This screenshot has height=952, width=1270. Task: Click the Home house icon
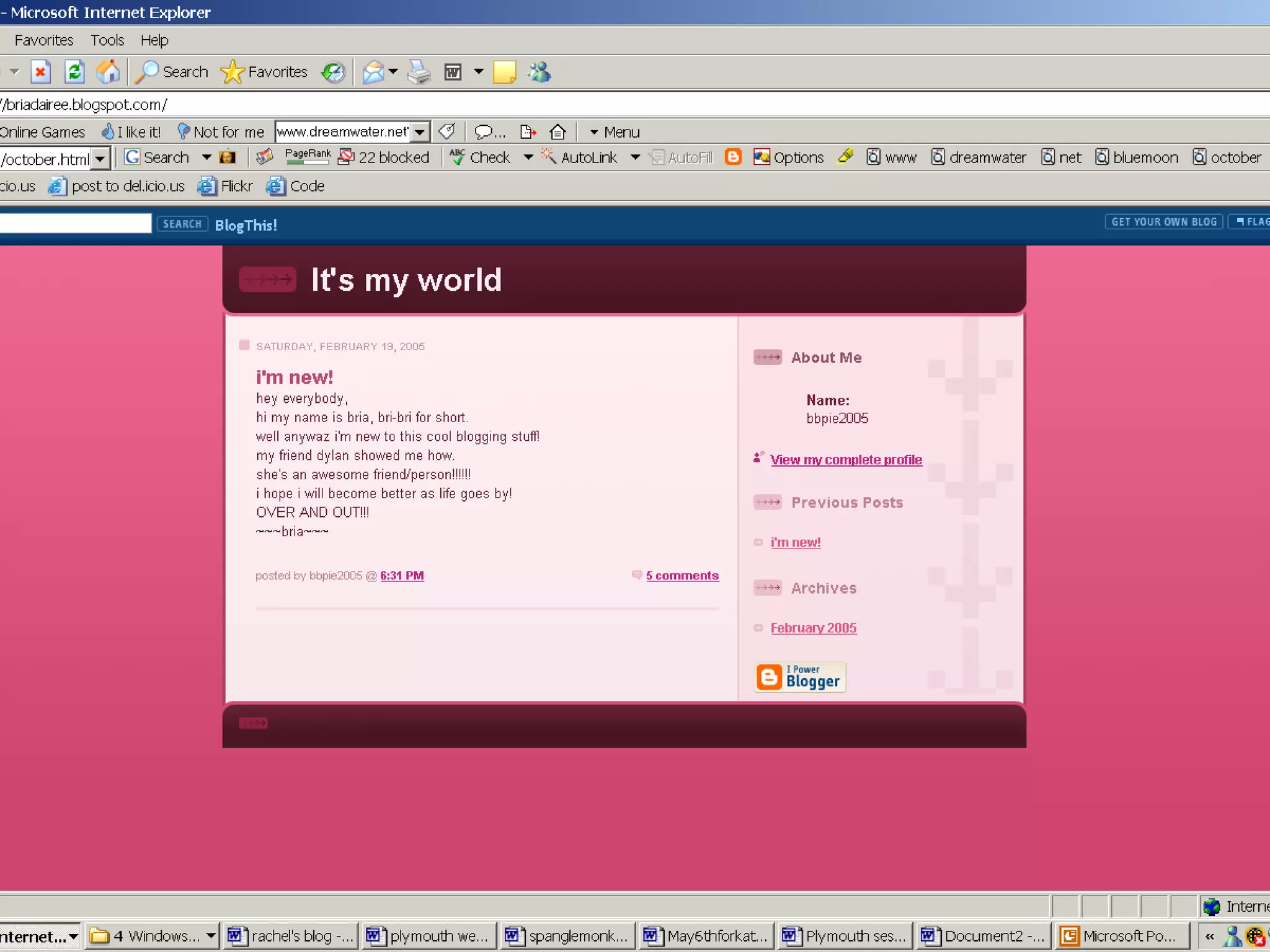pos(108,73)
